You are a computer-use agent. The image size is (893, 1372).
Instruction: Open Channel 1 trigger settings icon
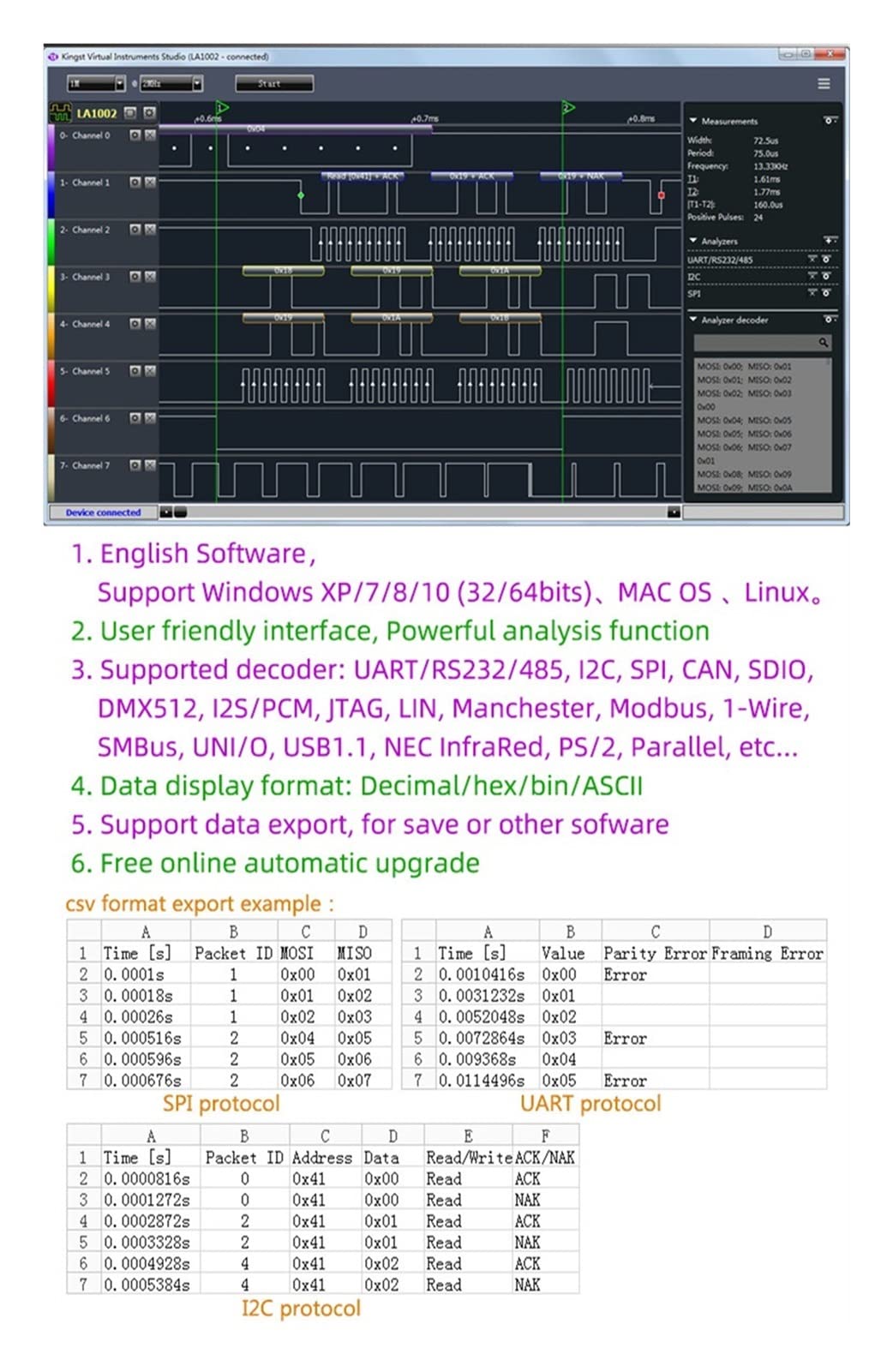pos(135,183)
